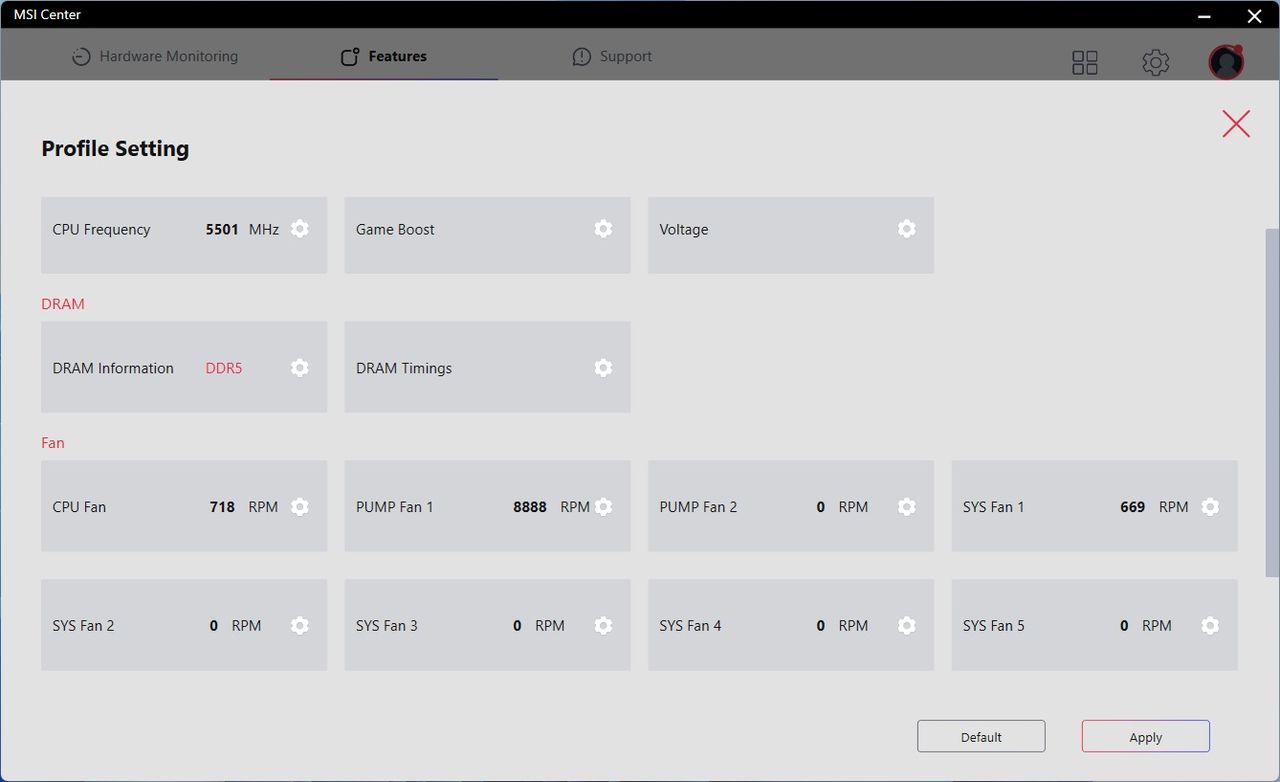
Task: Click the vertical scrollbar thumb
Action: pos(1272,402)
